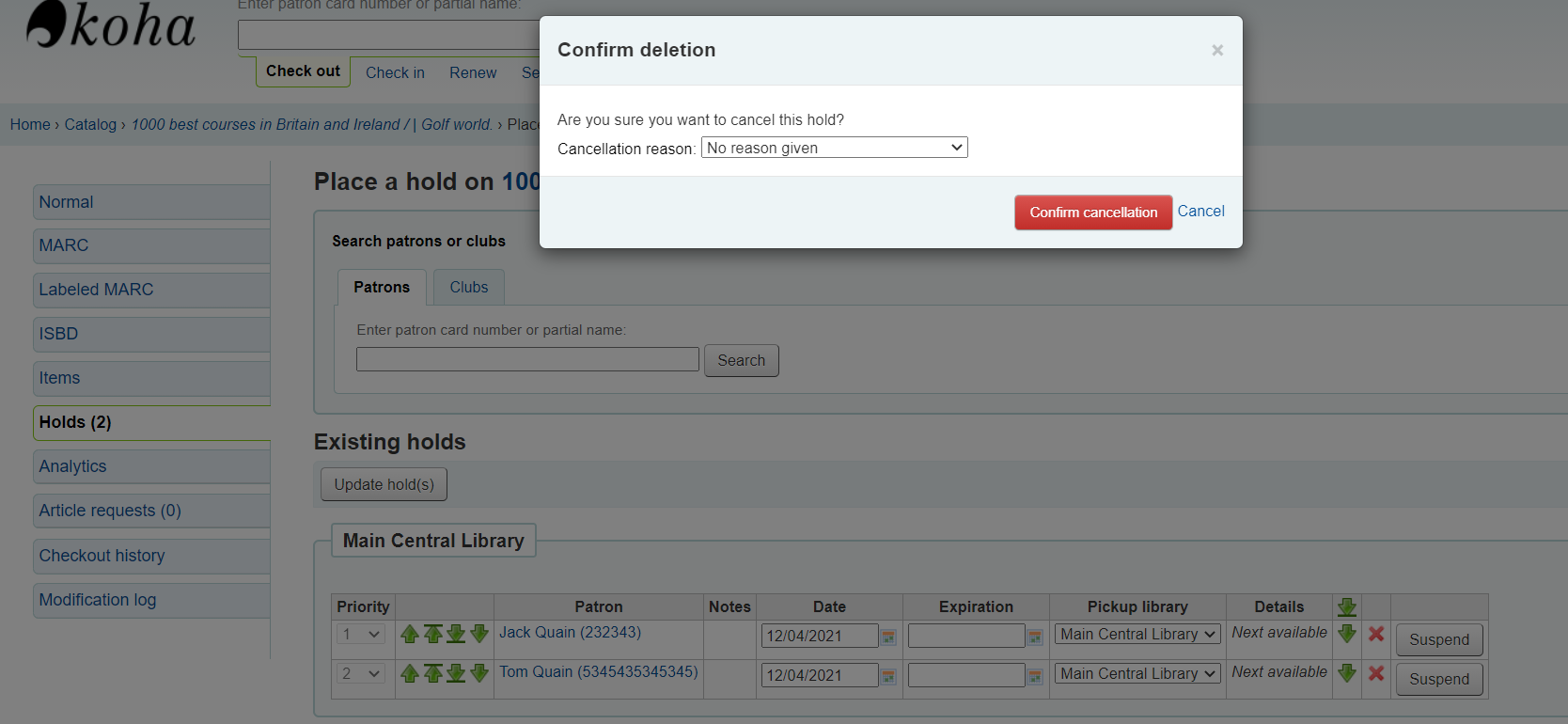Select the Holds (2) sidebar item
This screenshot has width=1568, height=724.
(151, 422)
